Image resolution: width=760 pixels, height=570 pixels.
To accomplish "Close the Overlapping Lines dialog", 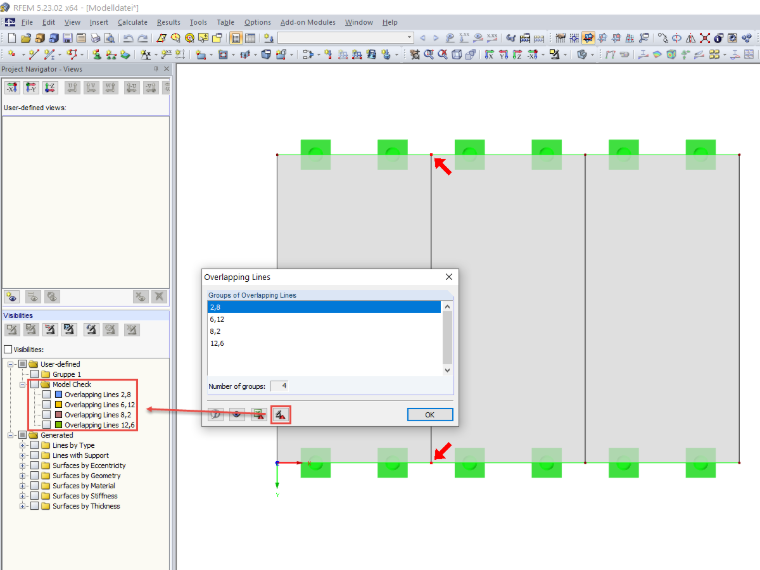I will (x=449, y=277).
